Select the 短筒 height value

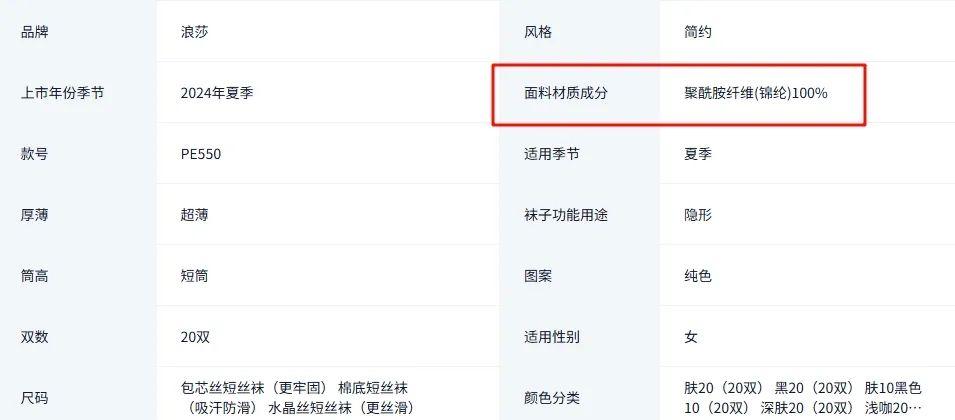[195, 276]
